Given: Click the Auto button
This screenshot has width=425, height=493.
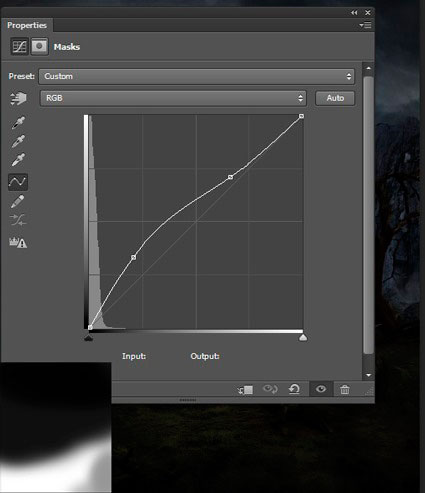Looking at the screenshot, I should (335, 98).
